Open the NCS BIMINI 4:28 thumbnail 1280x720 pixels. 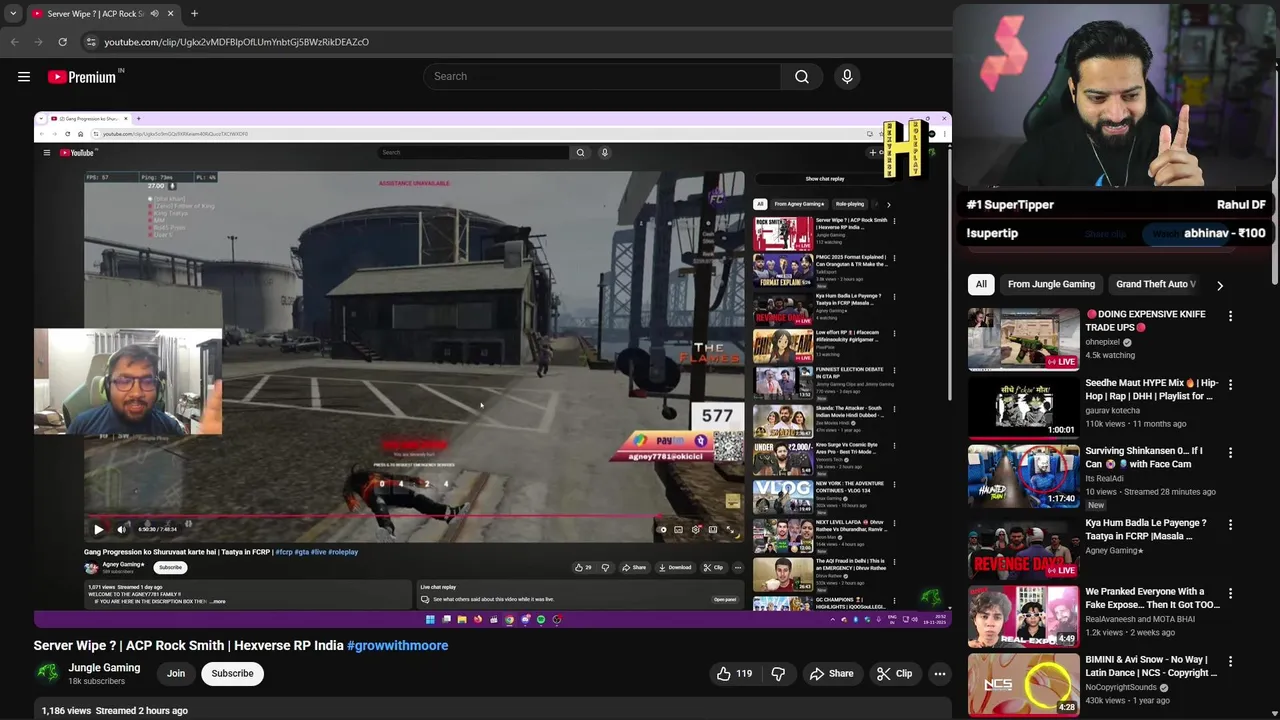(x=1023, y=683)
